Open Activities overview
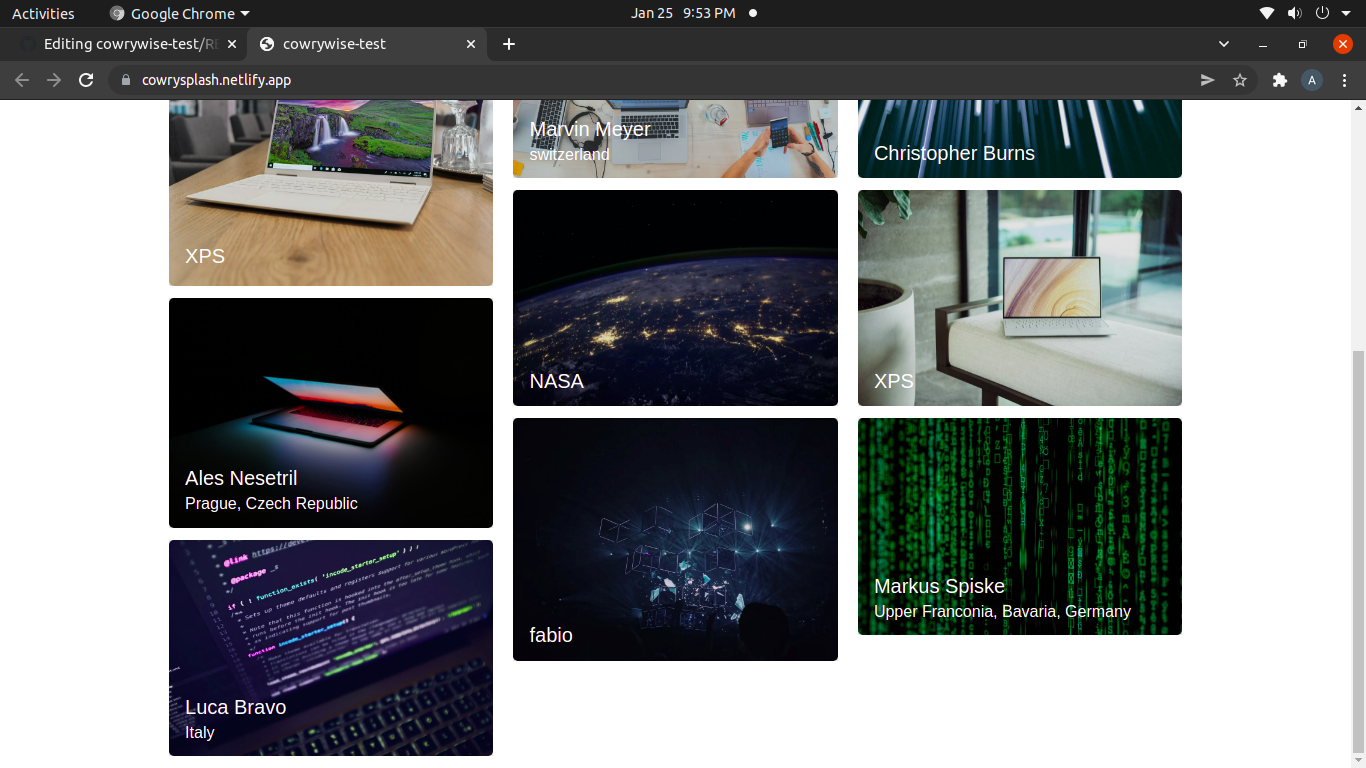The width and height of the screenshot is (1366, 768). pyautogui.click(x=43, y=14)
